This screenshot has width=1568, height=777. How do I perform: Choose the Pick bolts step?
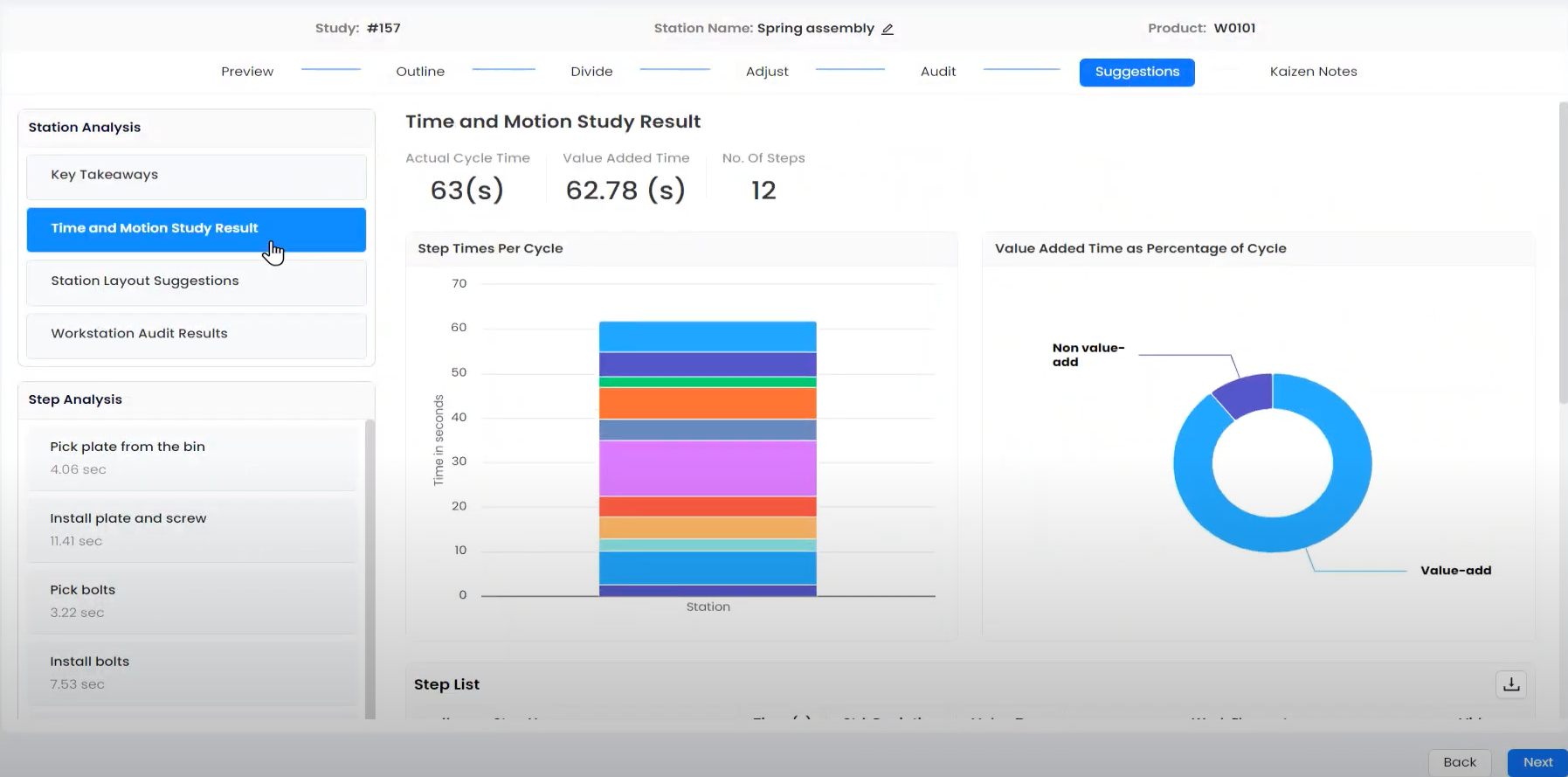(x=190, y=600)
